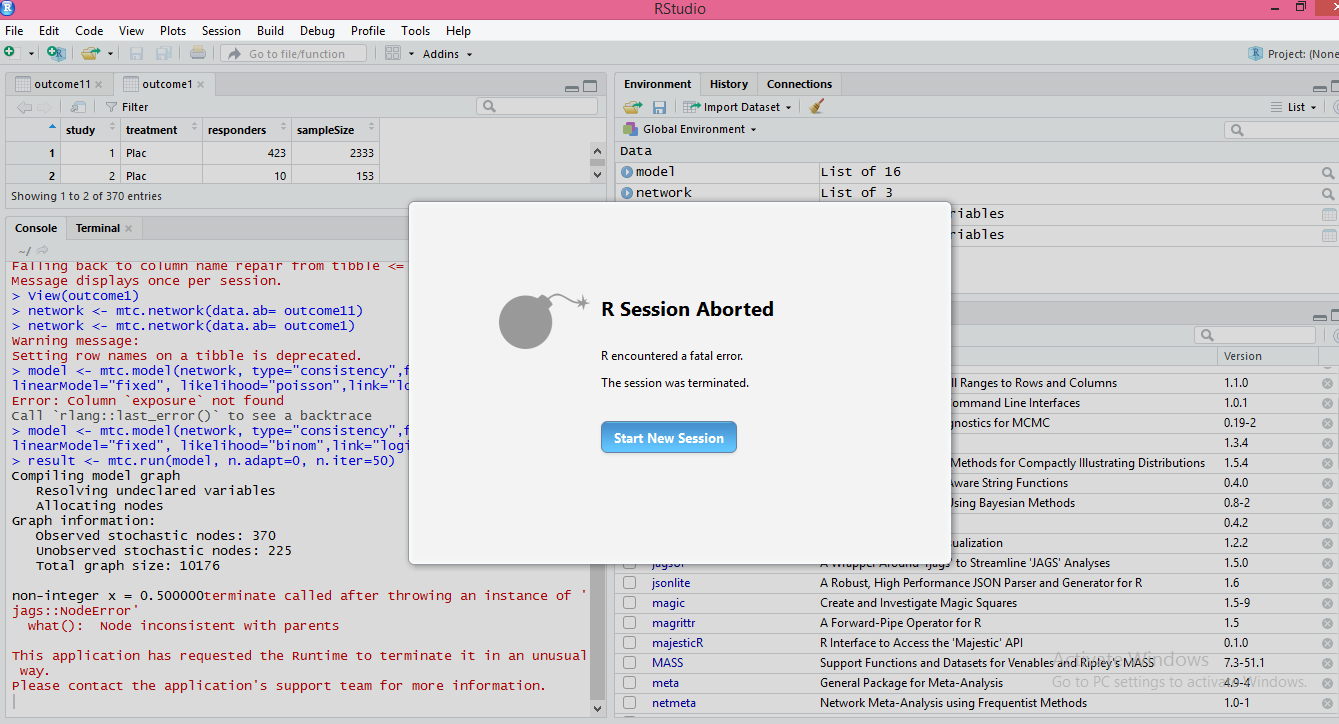Close the Terminal tab

point(129,228)
